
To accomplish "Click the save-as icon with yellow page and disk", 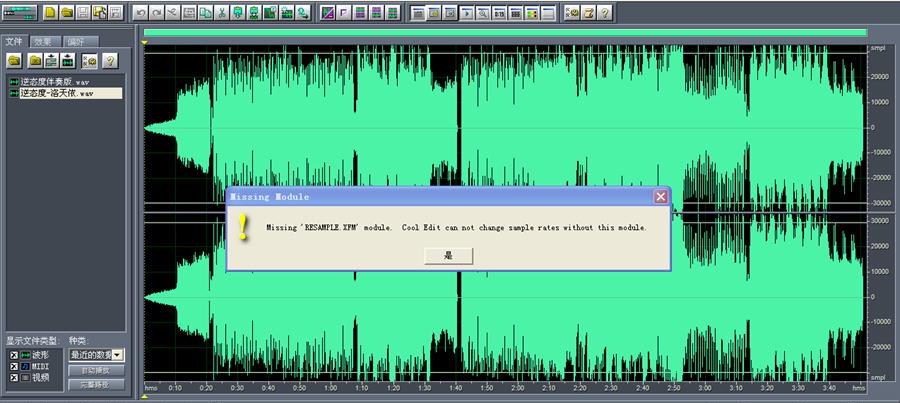I will click(99, 12).
